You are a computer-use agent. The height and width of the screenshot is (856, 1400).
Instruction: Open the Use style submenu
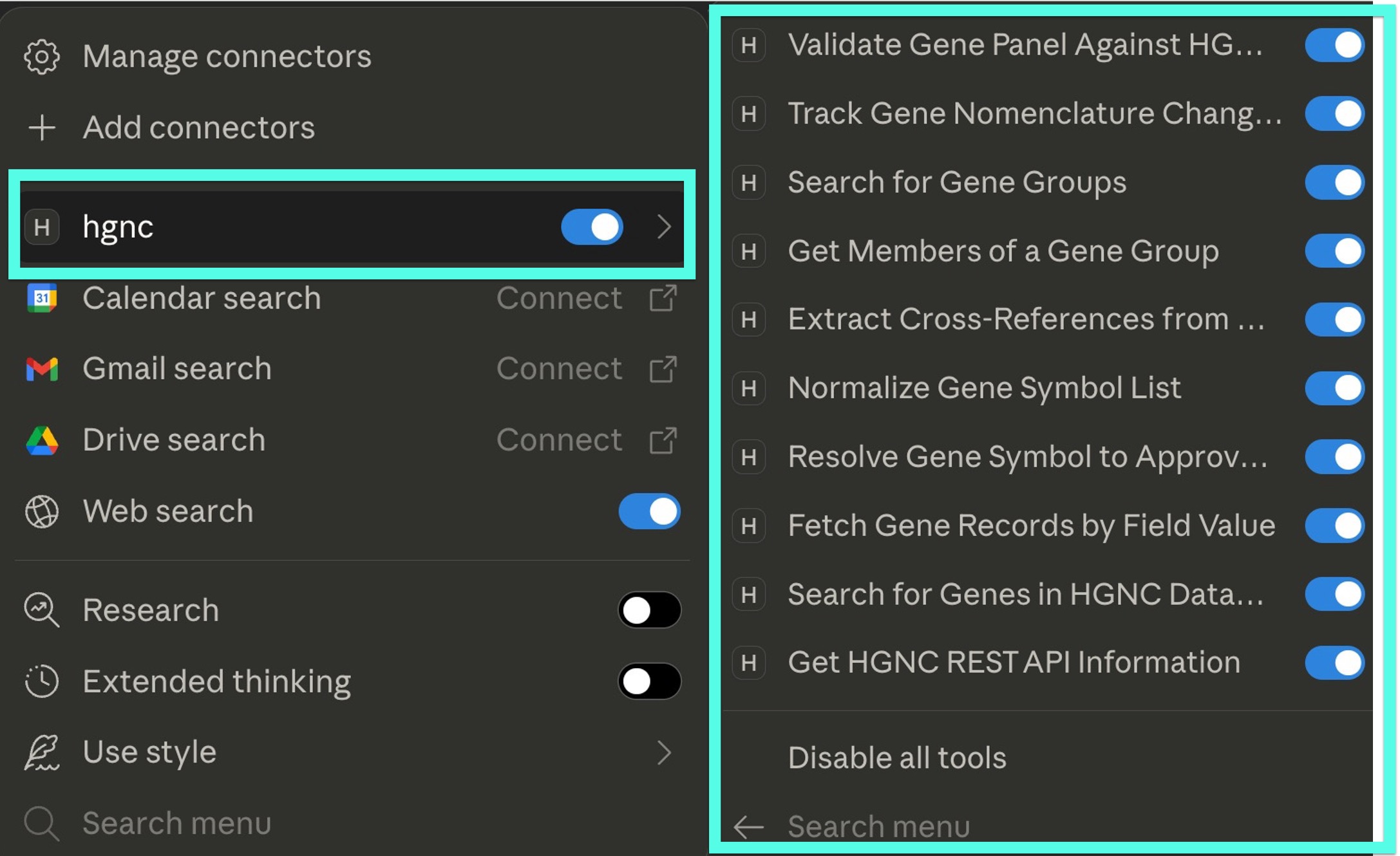664,752
